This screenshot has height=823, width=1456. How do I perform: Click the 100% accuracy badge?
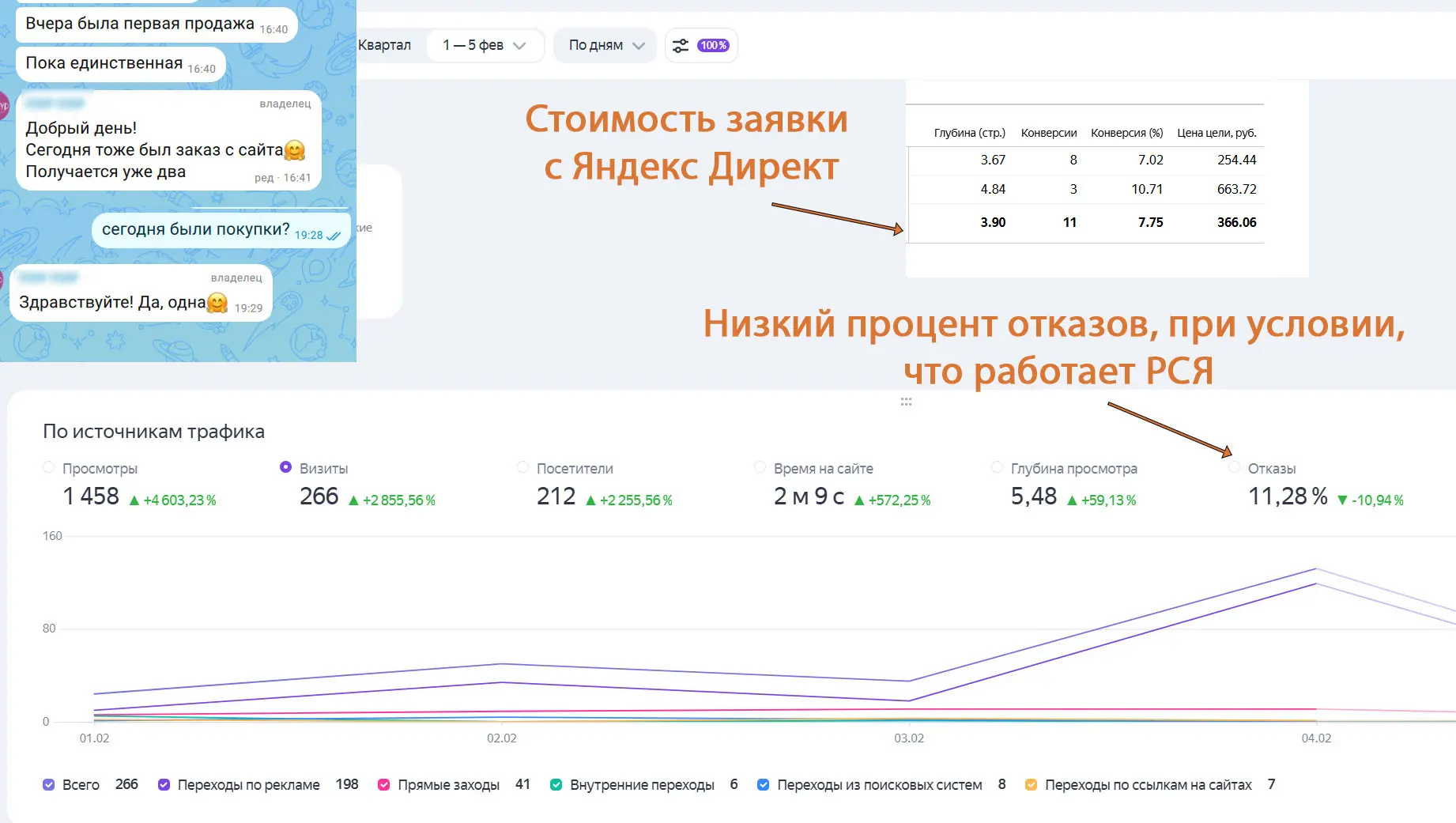(713, 46)
